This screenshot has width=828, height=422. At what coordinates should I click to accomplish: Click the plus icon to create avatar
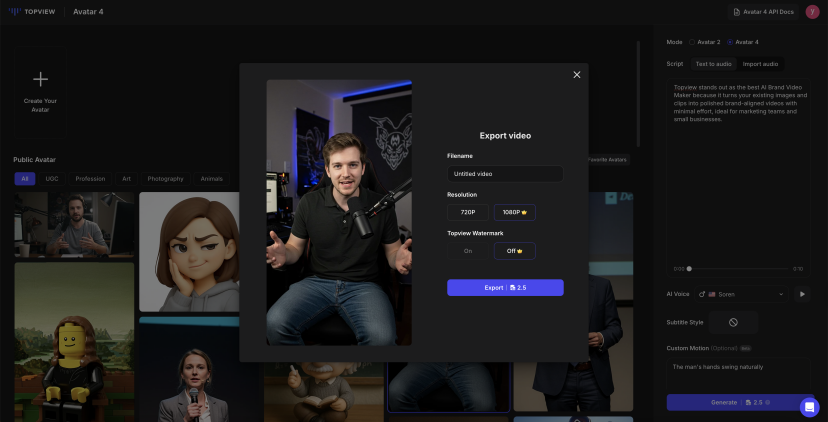(40, 80)
